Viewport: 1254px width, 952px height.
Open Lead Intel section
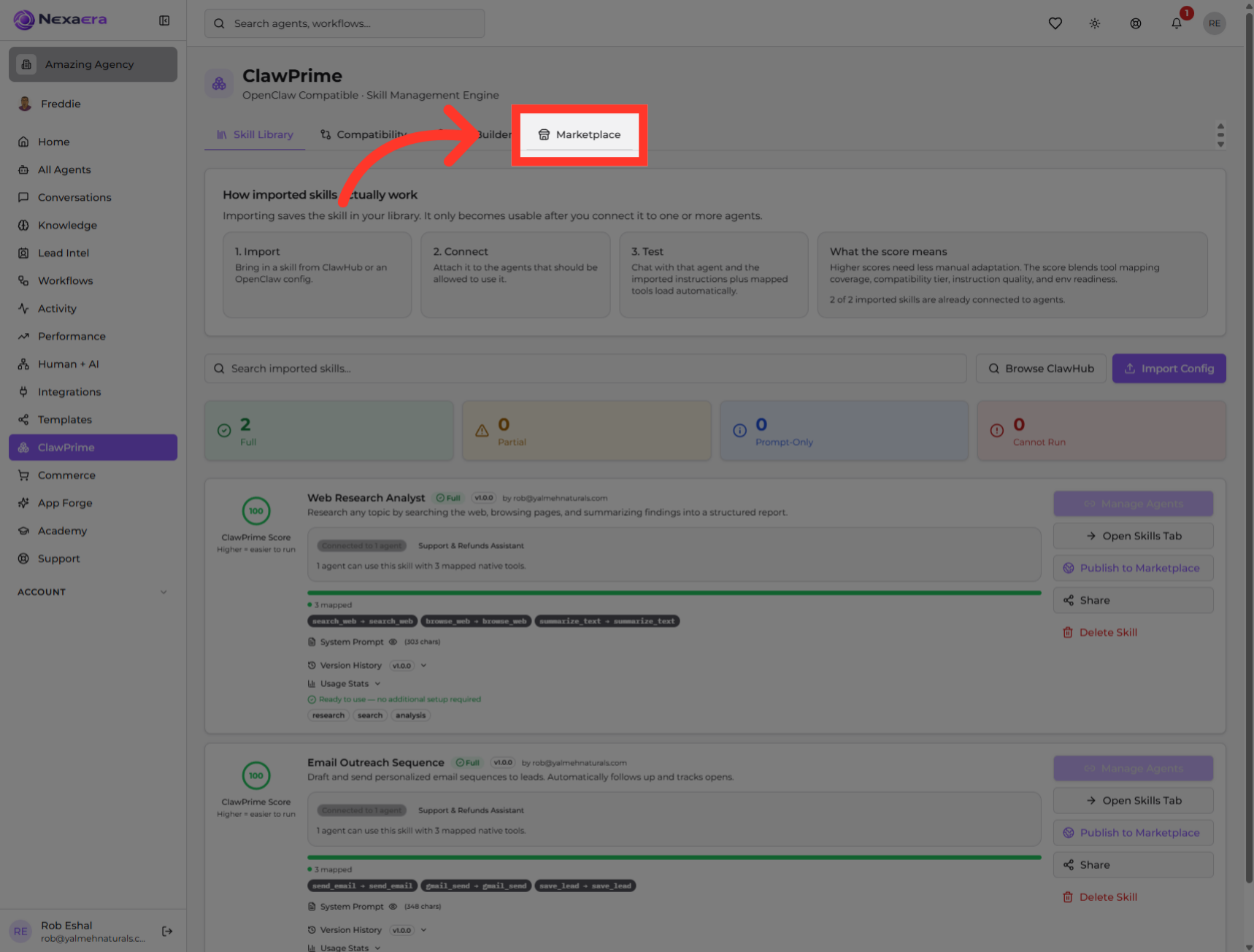pyautogui.click(x=93, y=253)
